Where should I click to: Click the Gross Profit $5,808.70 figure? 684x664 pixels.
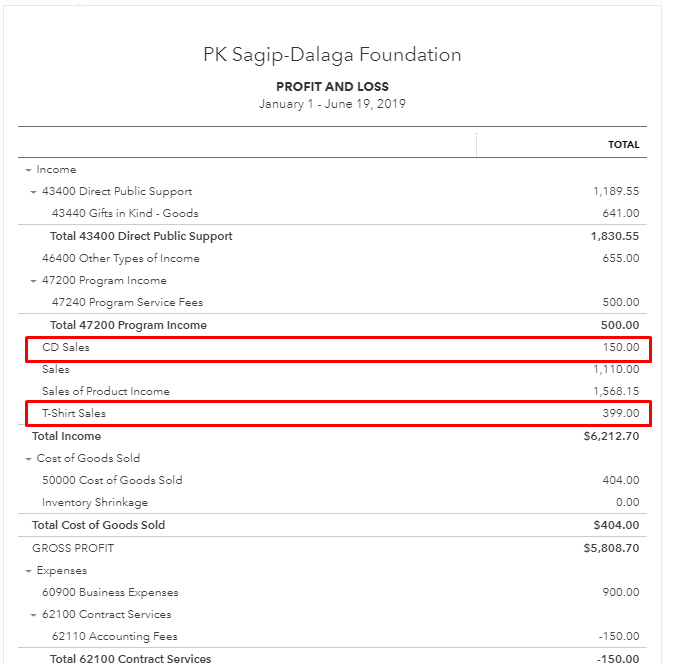(610, 548)
